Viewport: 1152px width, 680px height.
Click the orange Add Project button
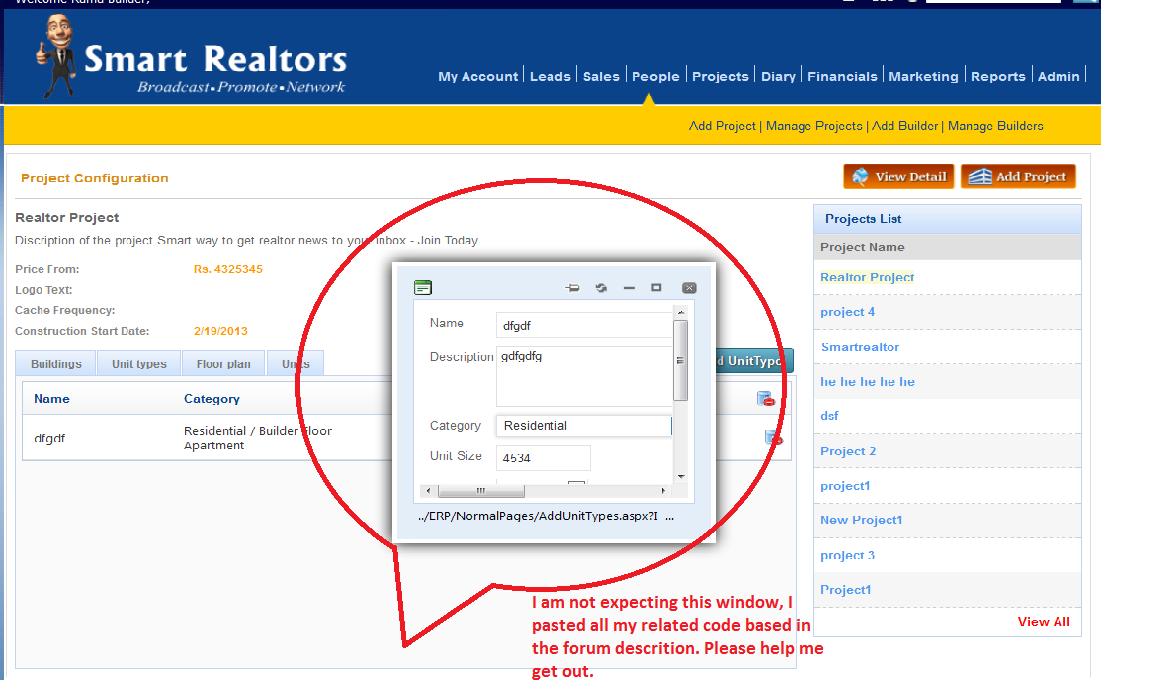pyautogui.click(x=1018, y=176)
